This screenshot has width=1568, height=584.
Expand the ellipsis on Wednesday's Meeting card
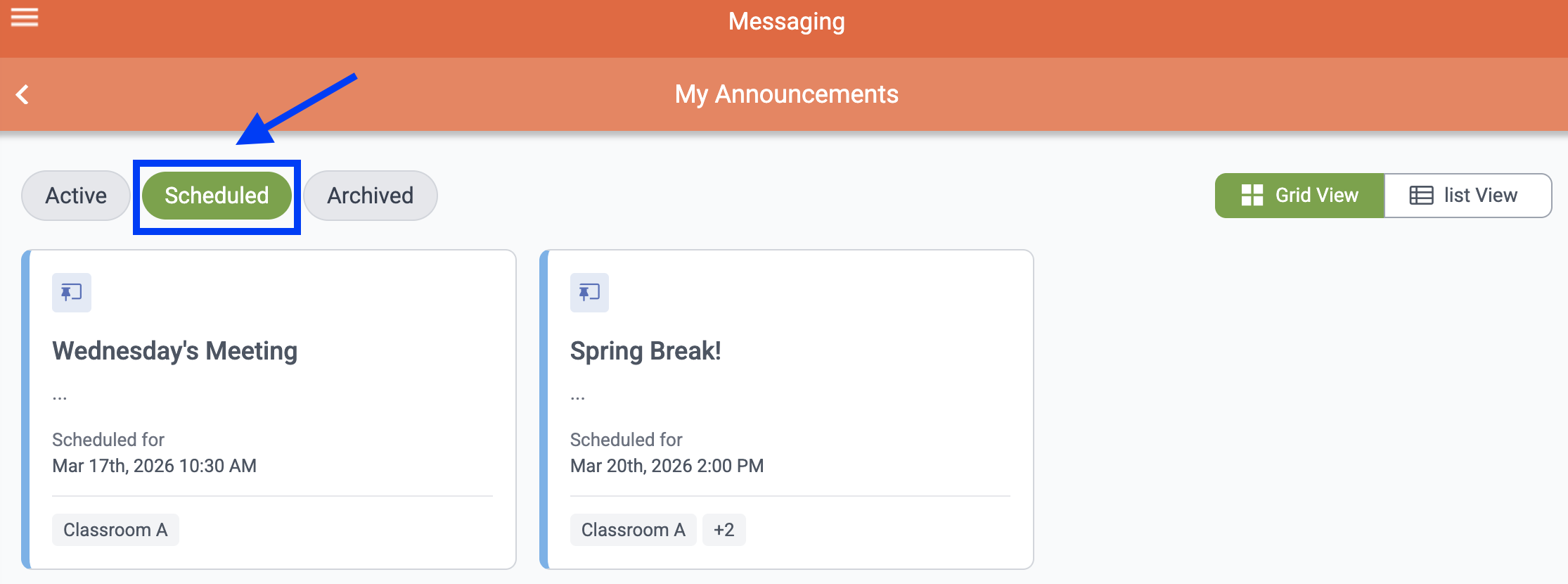pos(60,398)
